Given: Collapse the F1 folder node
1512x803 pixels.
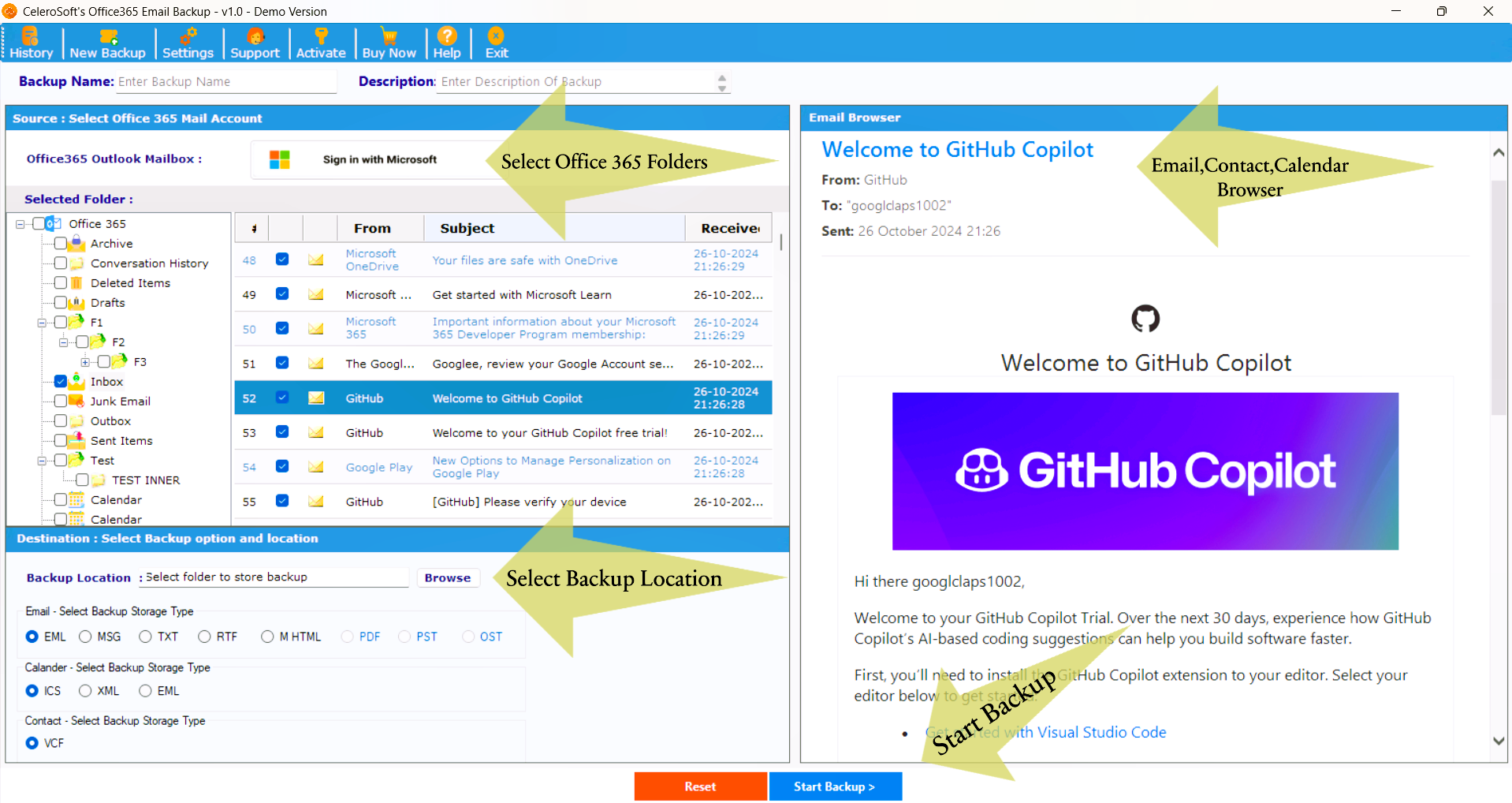Looking at the screenshot, I should 41,322.
